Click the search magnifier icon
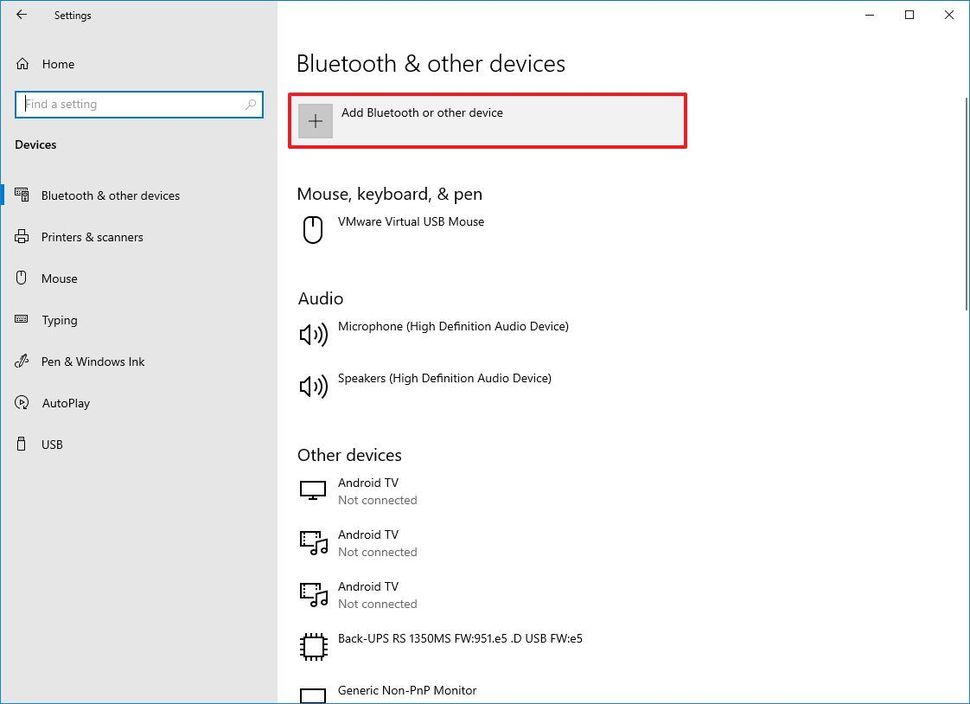Image resolution: width=970 pixels, height=704 pixels. click(x=250, y=104)
